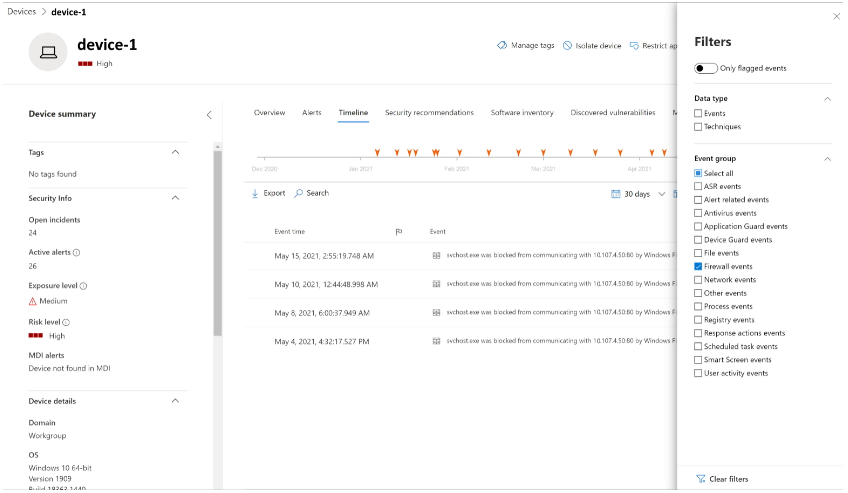This screenshot has width=848, height=493.
Task: Click the Manage tags icon
Action: (x=502, y=45)
